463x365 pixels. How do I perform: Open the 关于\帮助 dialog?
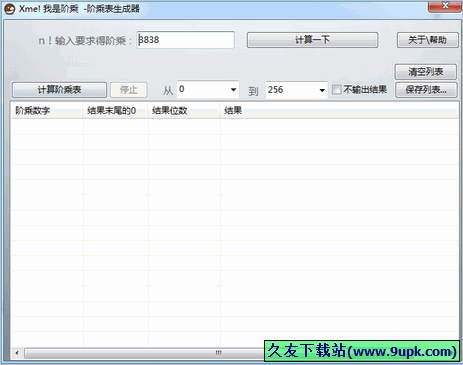pyautogui.click(x=427, y=40)
